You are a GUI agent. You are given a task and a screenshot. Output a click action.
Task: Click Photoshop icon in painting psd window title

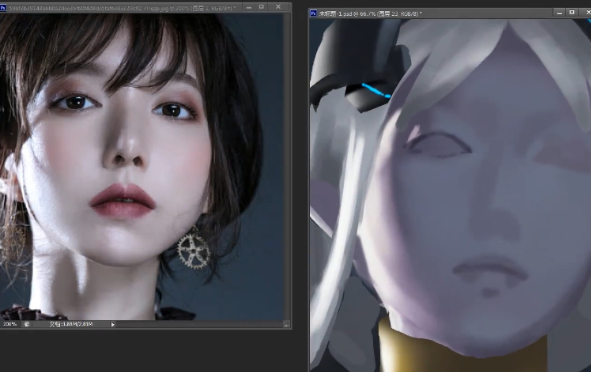tap(313, 14)
